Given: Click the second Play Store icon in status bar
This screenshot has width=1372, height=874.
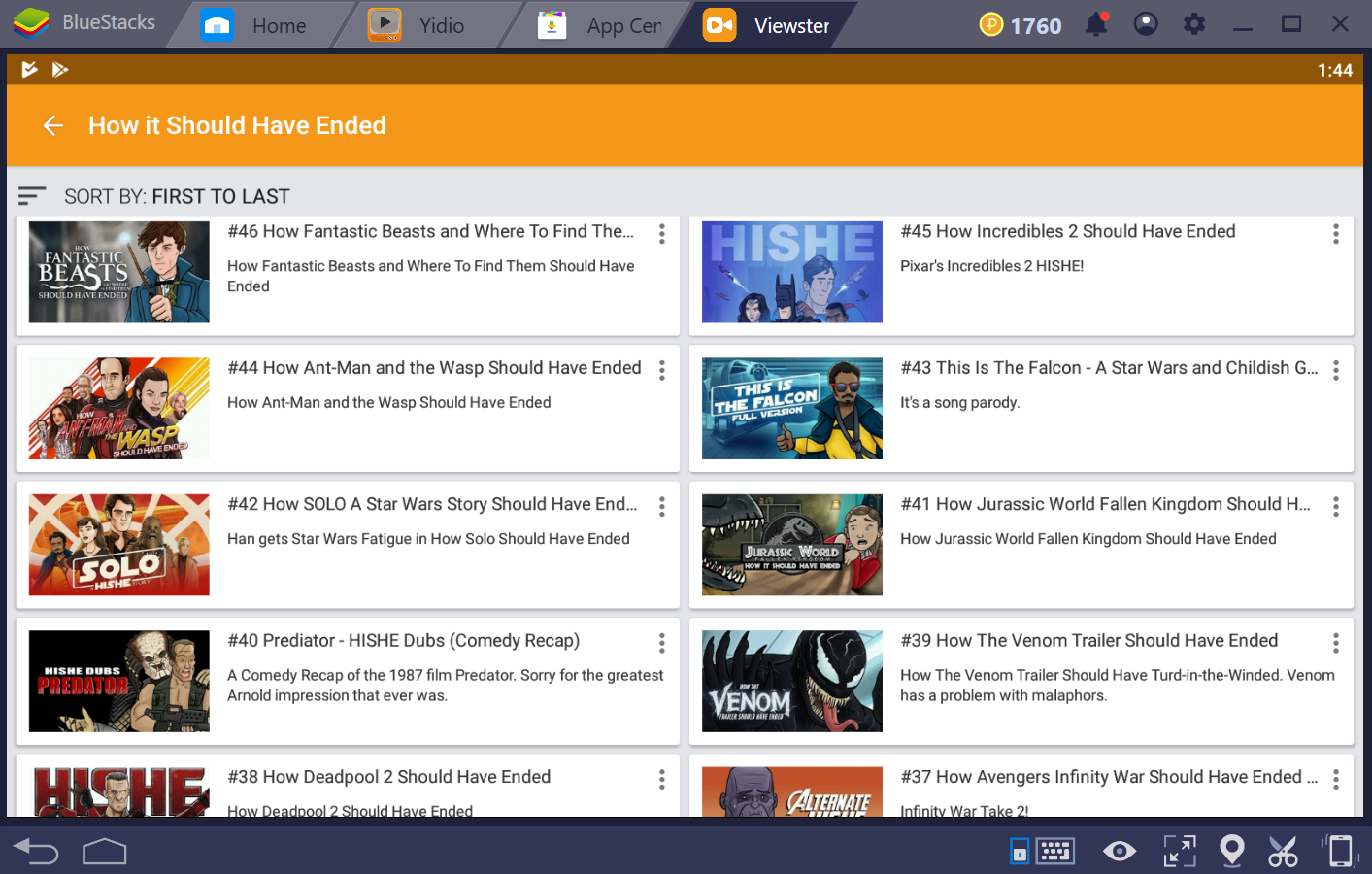Looking at the screenshot, I should click(x=60, y=69).
